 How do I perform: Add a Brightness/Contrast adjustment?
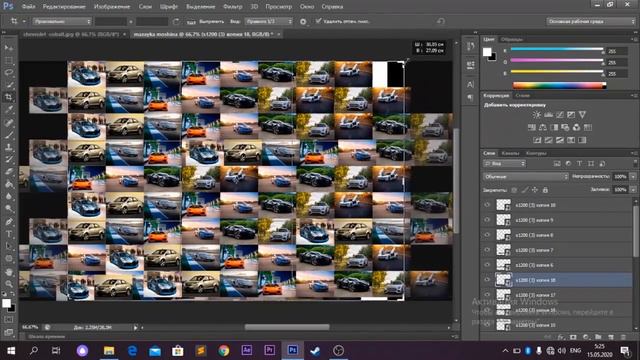[537, 115]
